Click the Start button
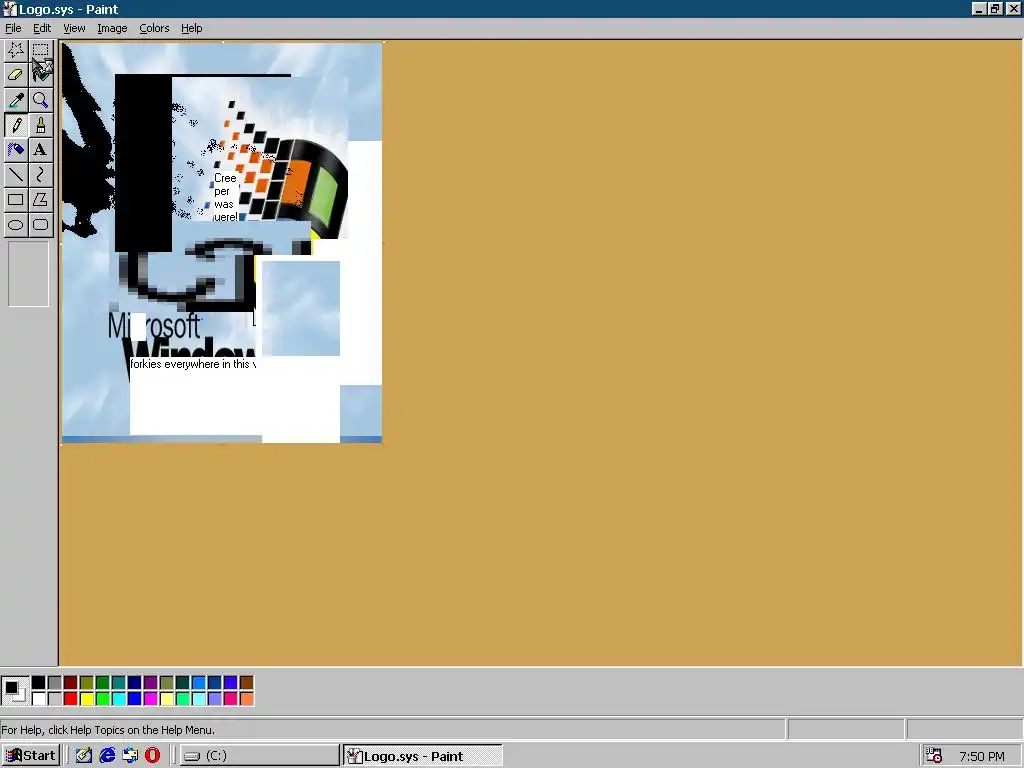This screenshot has height=768, width=1024. (x=31, y=756)
